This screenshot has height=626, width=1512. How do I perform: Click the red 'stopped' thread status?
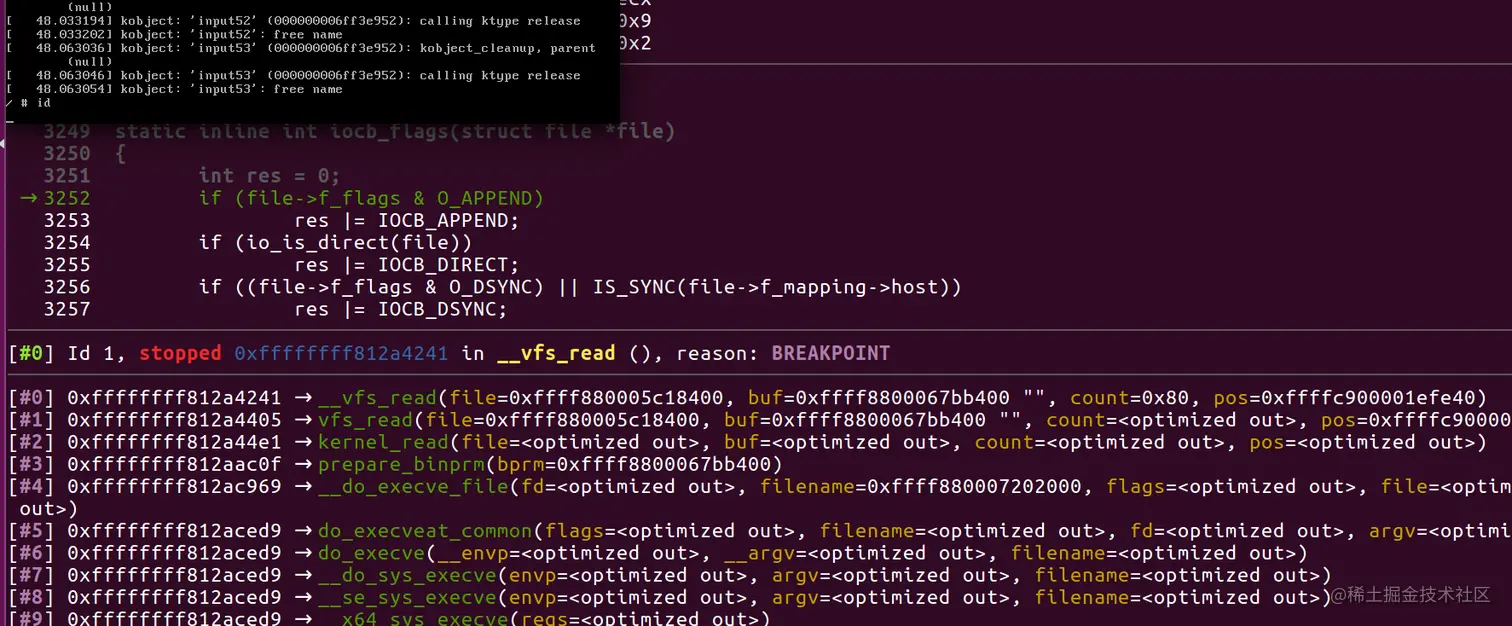[180, 353]
